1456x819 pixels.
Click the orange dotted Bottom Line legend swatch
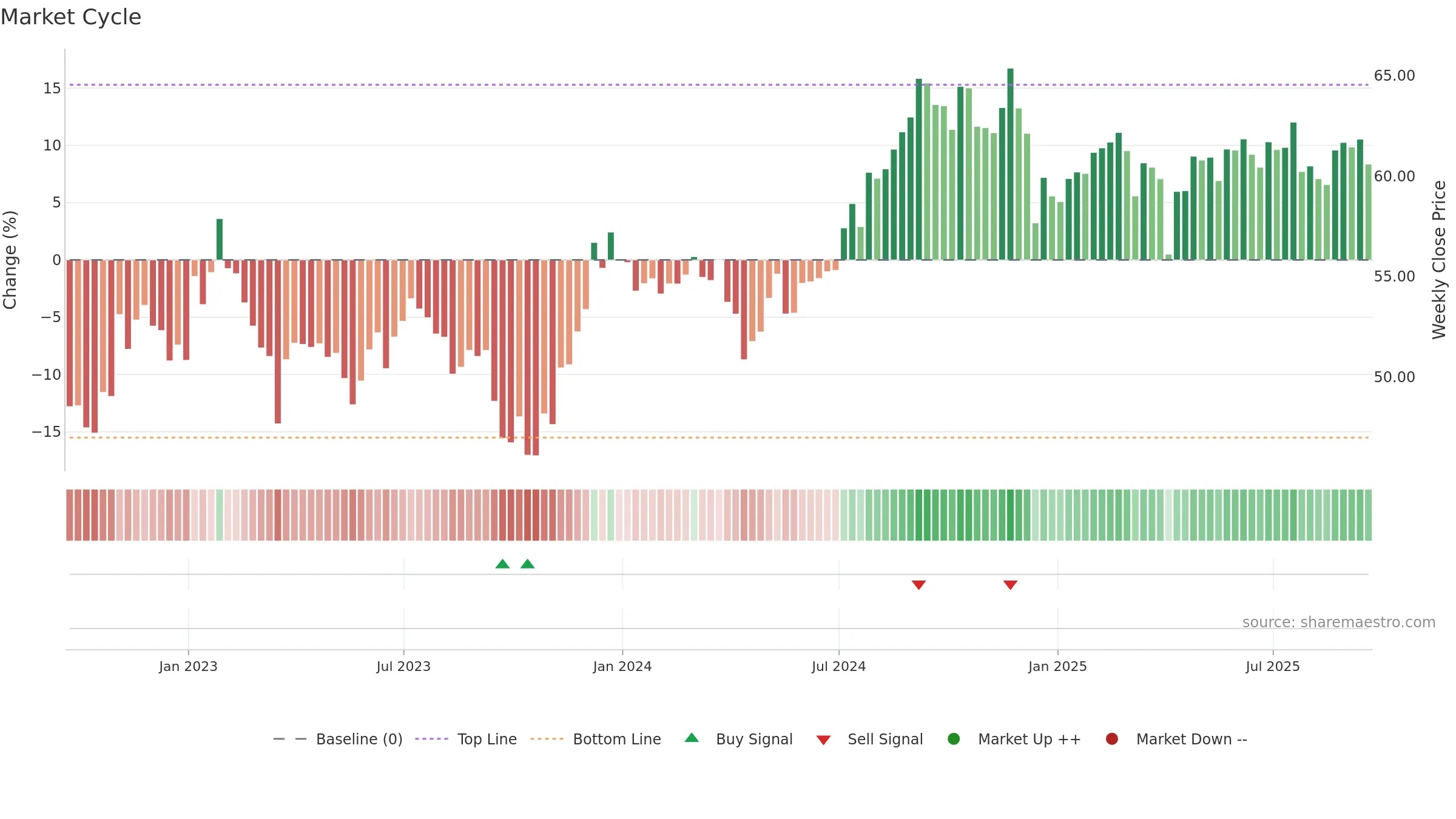547,739
